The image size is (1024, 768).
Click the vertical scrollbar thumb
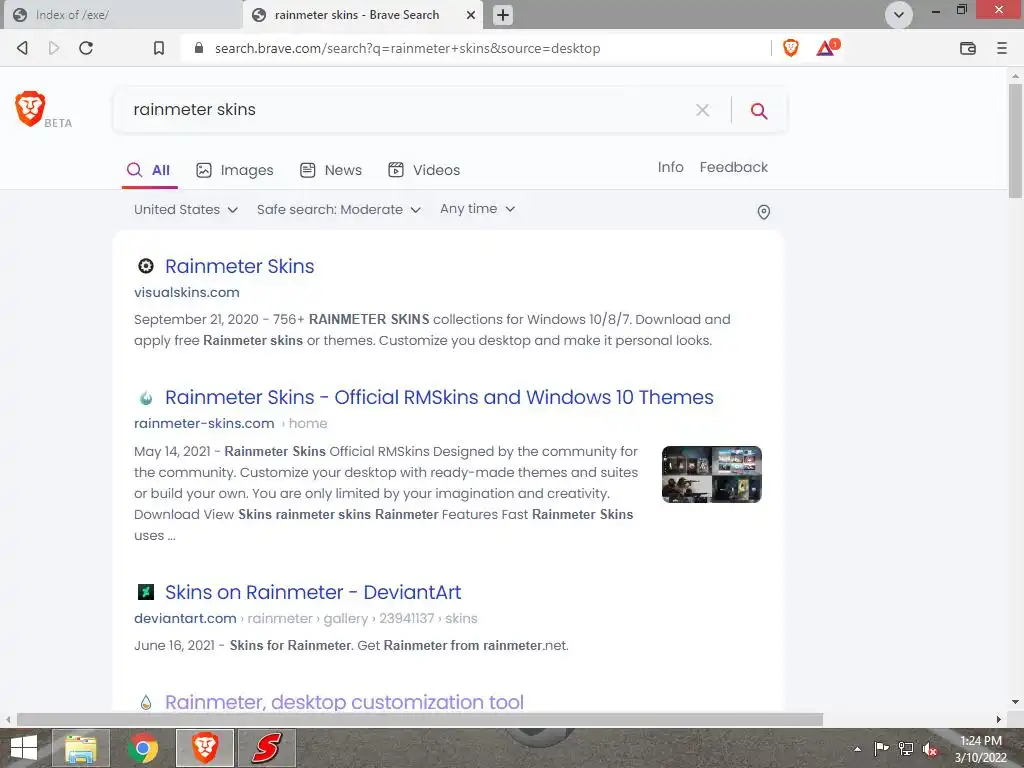point(1015,140)
